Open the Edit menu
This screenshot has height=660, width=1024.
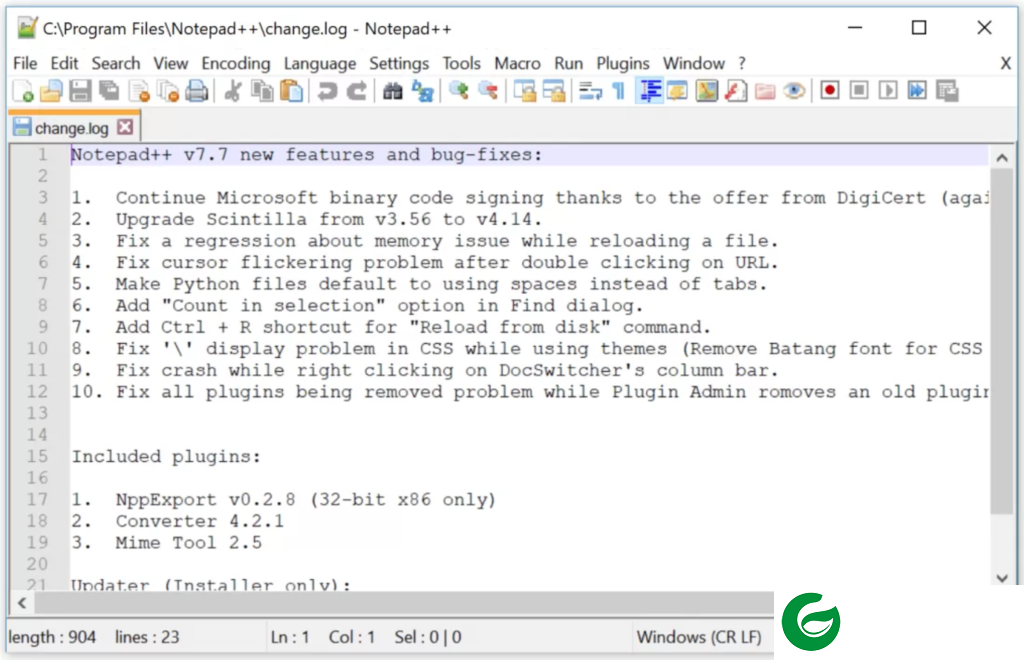click(x=64, y=63)
